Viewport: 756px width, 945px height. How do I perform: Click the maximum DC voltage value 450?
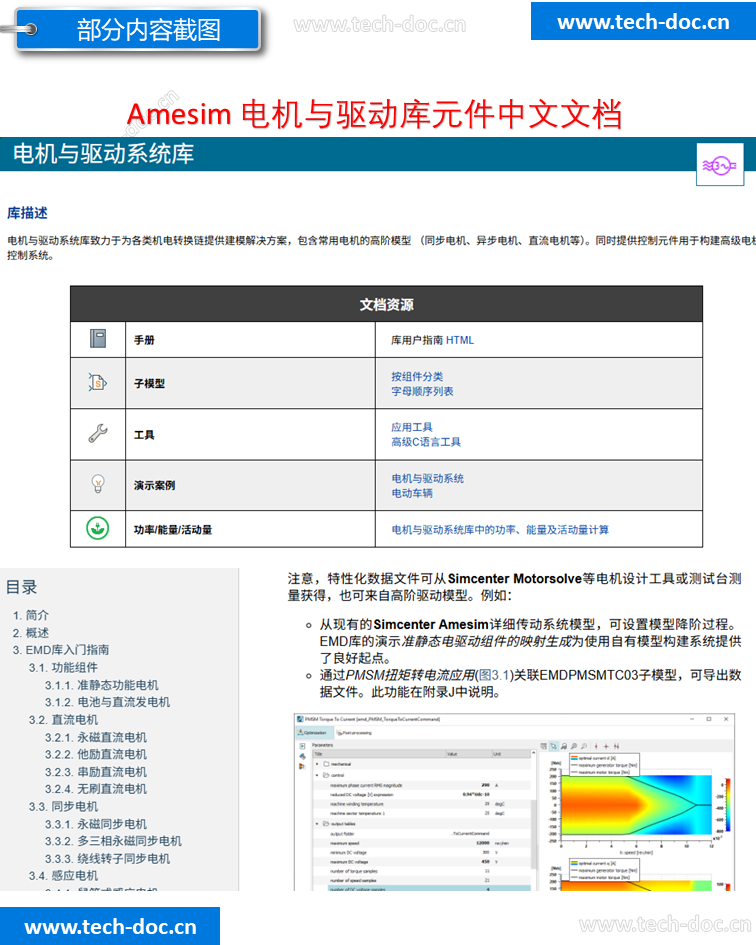pyautogui.click(x=485, y=861)
